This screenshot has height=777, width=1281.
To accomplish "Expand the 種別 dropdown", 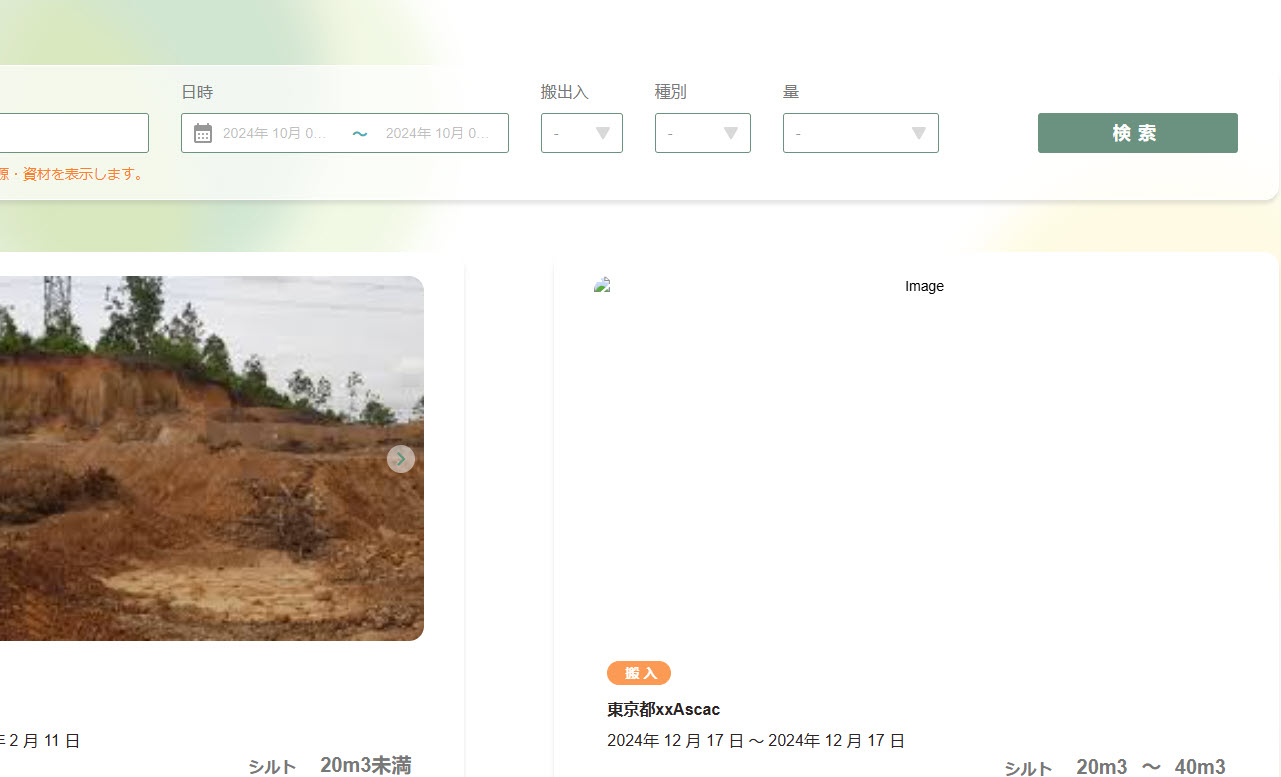I will (702, 133).
